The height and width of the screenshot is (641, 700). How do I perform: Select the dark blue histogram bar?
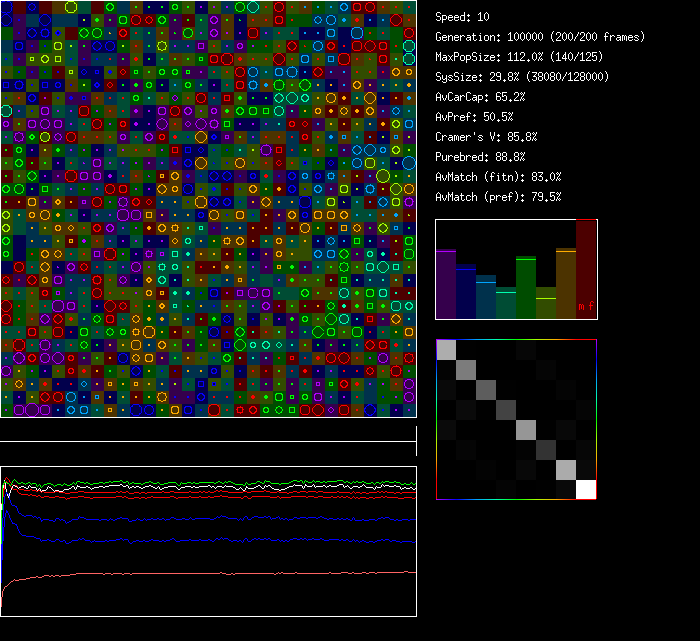click(466, 292)
